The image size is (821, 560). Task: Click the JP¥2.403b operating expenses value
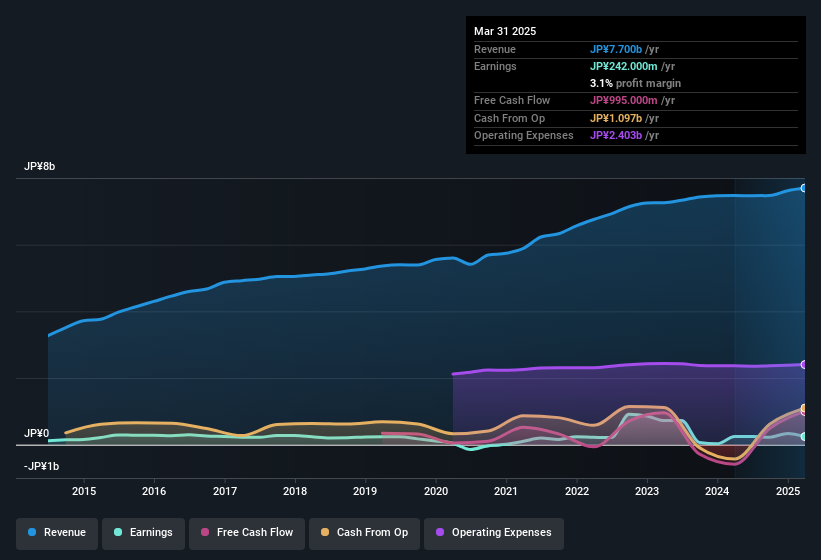click(x=616, y=136)
